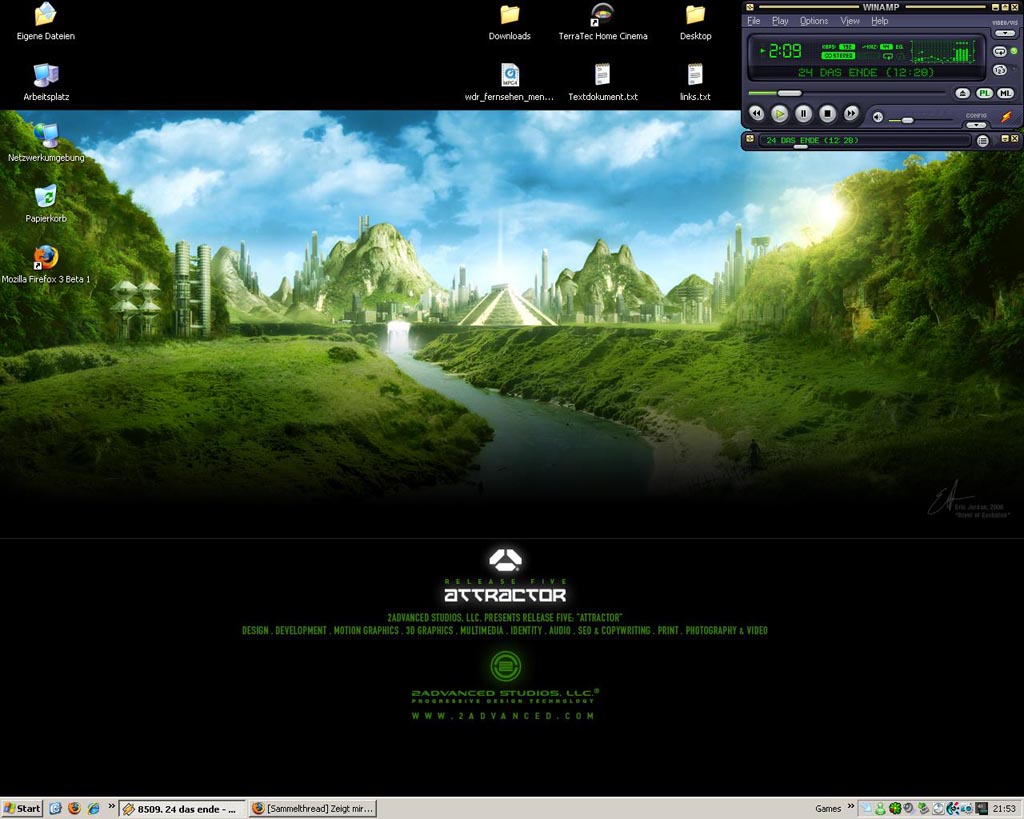1024x819 pixels.
Task: Switch to Winamp taskbar button 8509. 24 das ende
Action: tap(183, 809)
